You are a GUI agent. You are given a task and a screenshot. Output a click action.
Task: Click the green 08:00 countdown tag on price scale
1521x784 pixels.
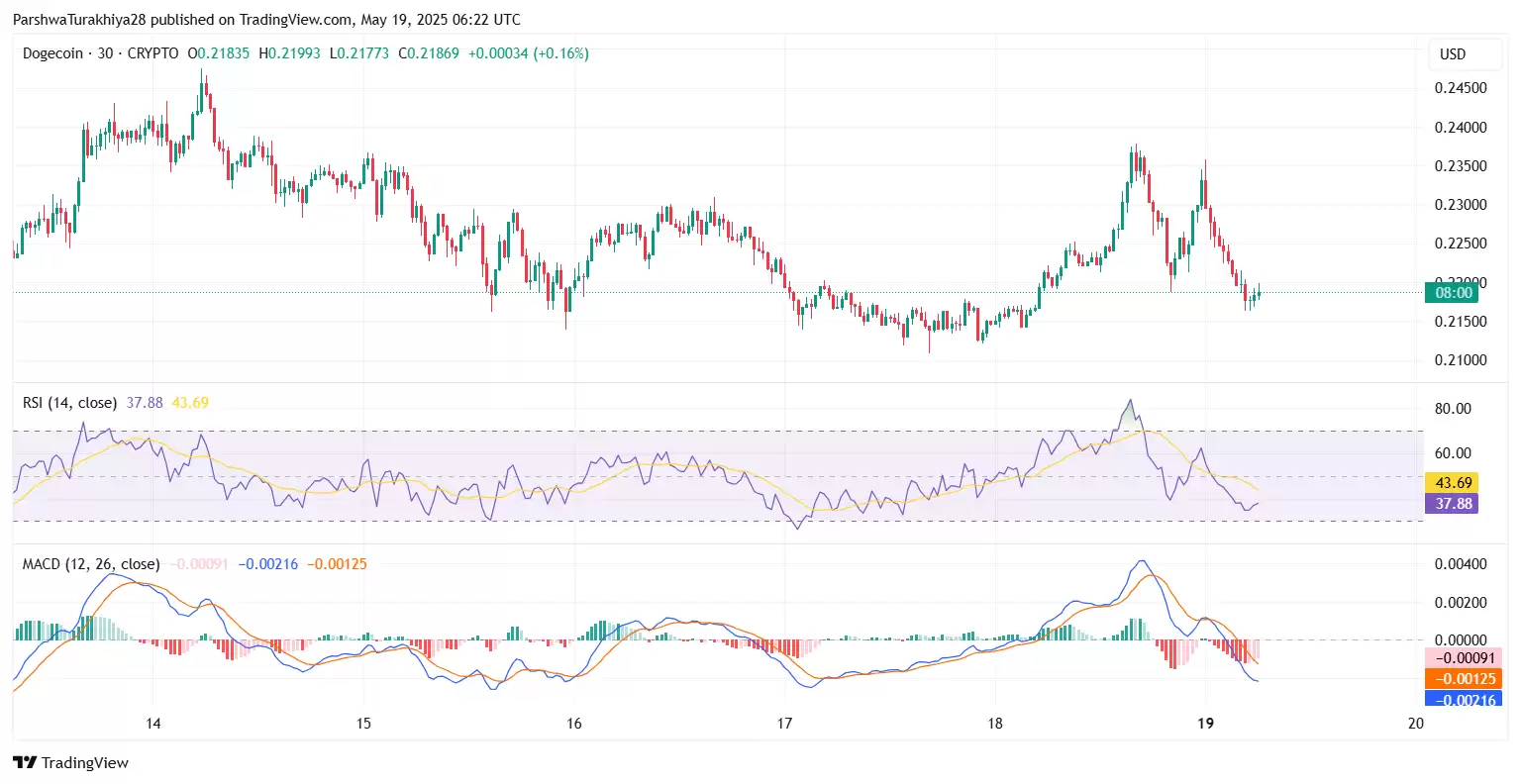[x=1452, y=293]
